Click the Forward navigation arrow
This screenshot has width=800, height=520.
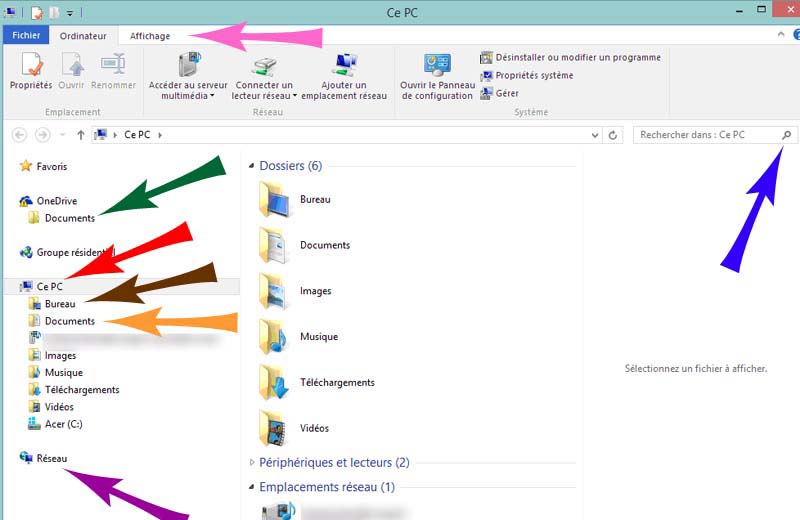tap(43, 135)
